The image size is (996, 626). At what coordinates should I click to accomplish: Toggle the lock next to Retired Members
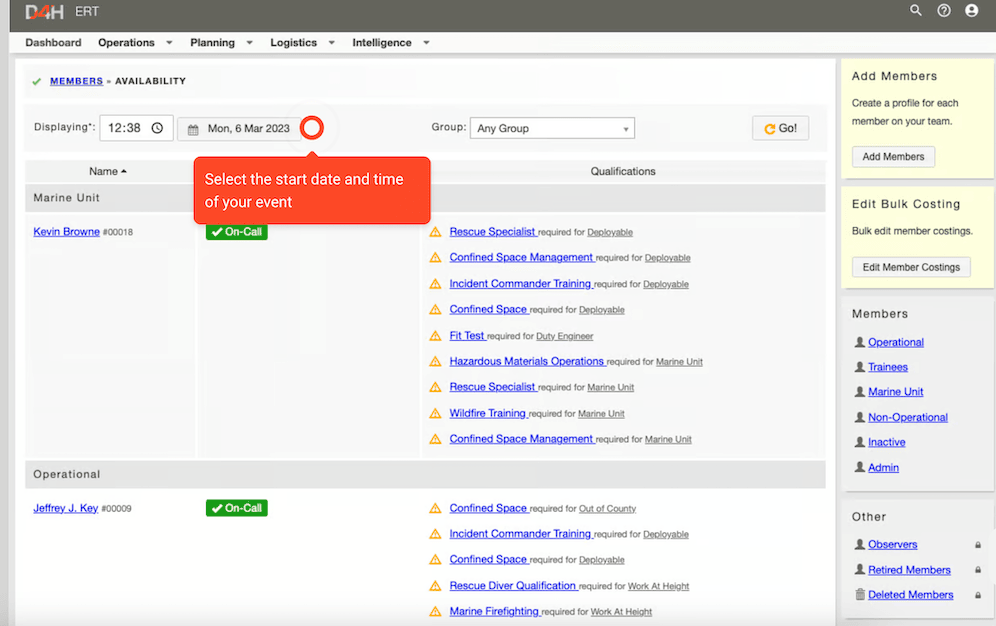pyautogui.click(x=977, y=569)
